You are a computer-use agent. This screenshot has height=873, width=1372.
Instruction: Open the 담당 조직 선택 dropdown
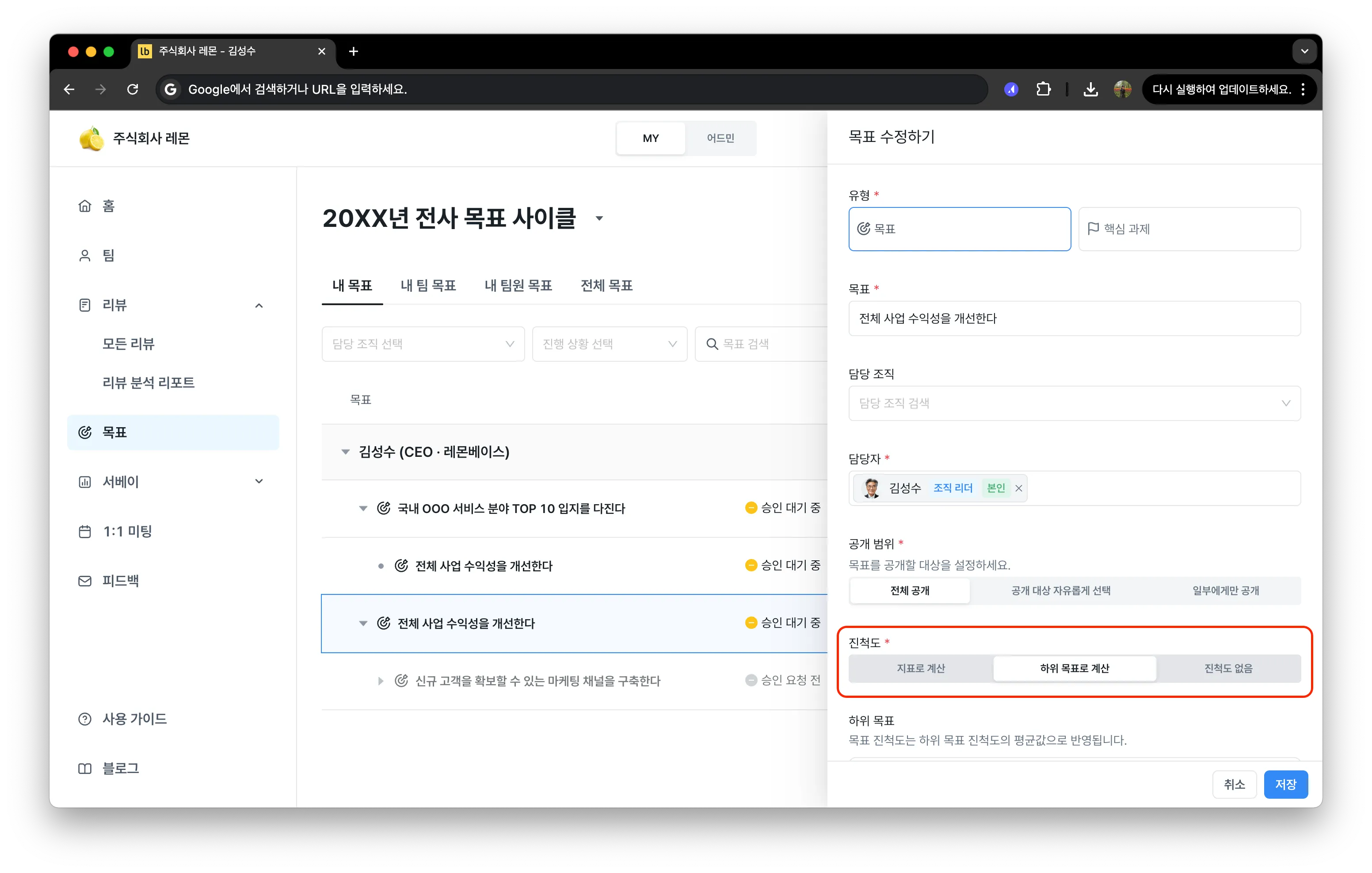(x=423, y=344)
